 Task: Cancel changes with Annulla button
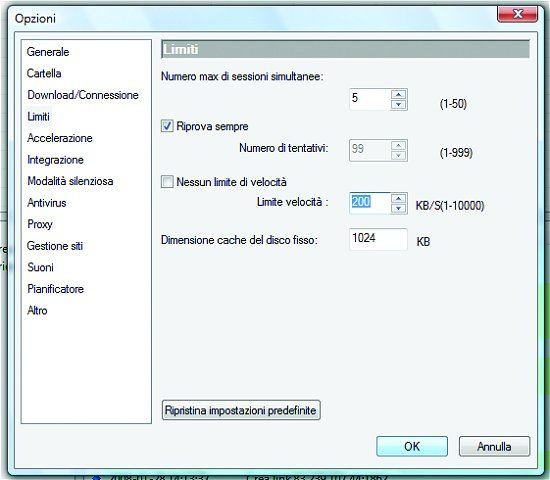pyautogui.click(x=494, y=446)
